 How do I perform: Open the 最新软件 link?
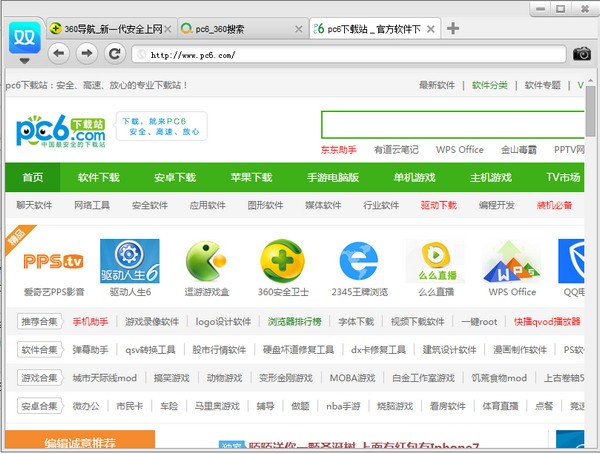(437, 85)
